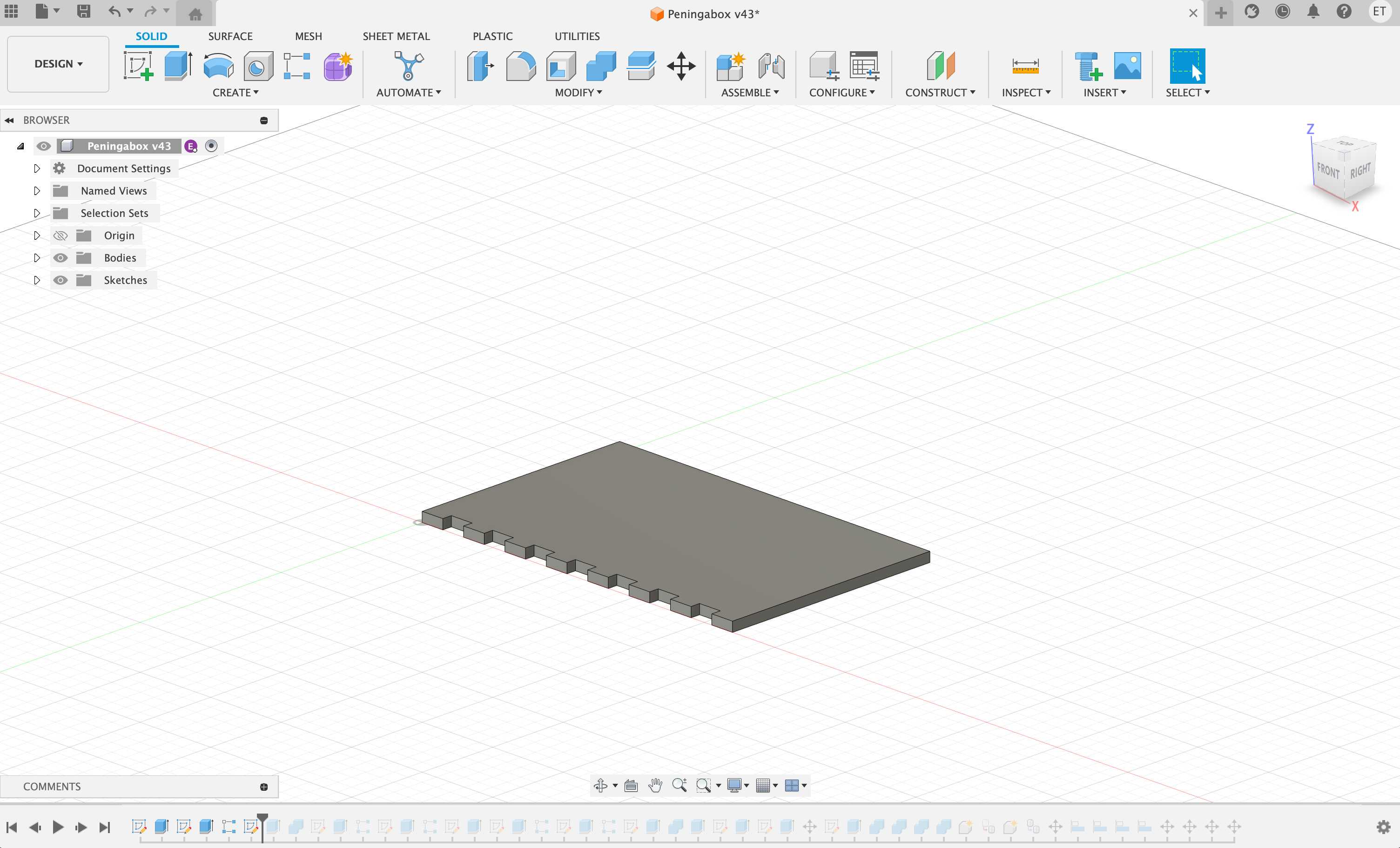1400x848 pixels.
Task: Select the Offset Face tool
Action: 641,66
